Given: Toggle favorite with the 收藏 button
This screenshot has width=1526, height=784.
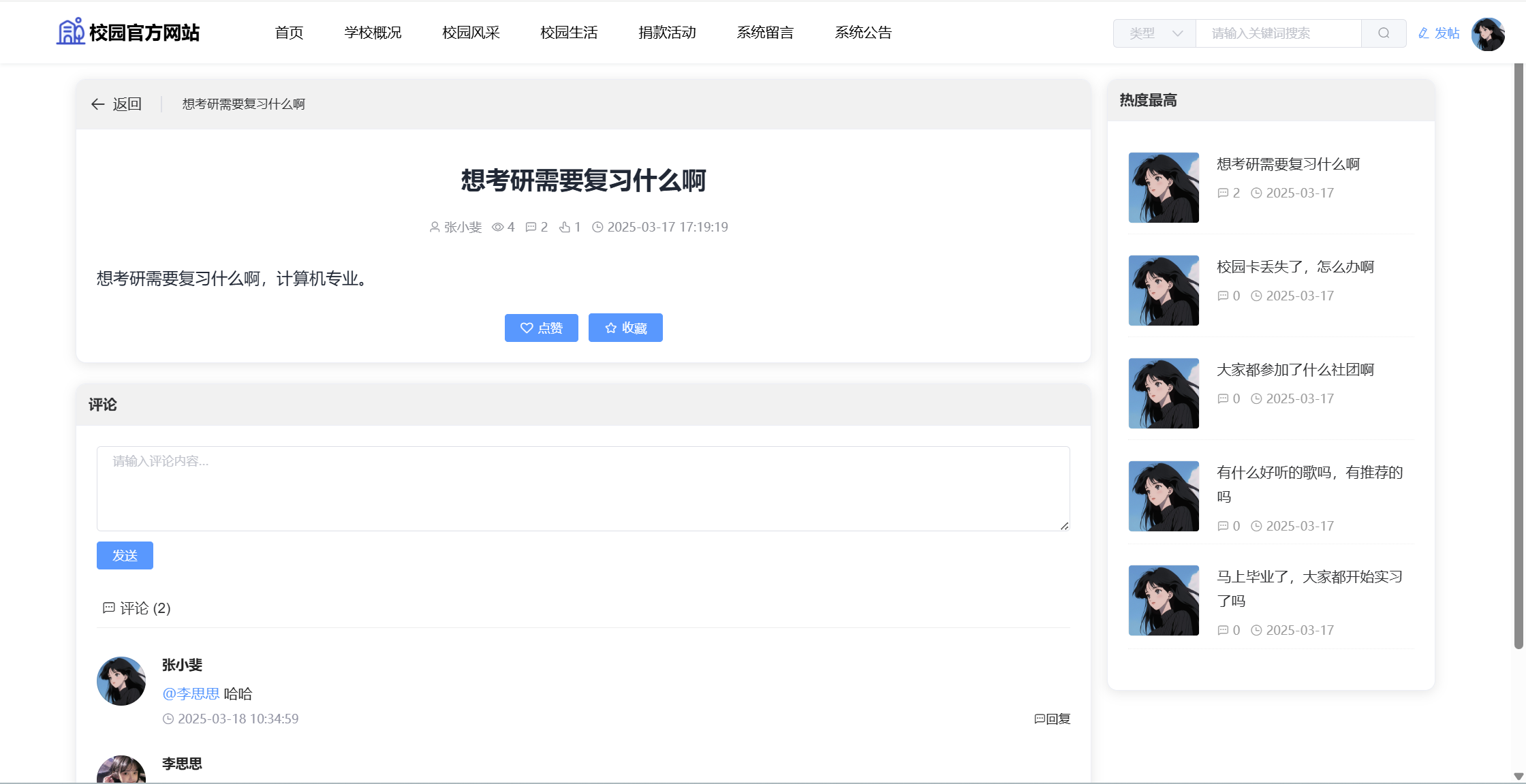Looking at the screenshot, I should (625, 328).
